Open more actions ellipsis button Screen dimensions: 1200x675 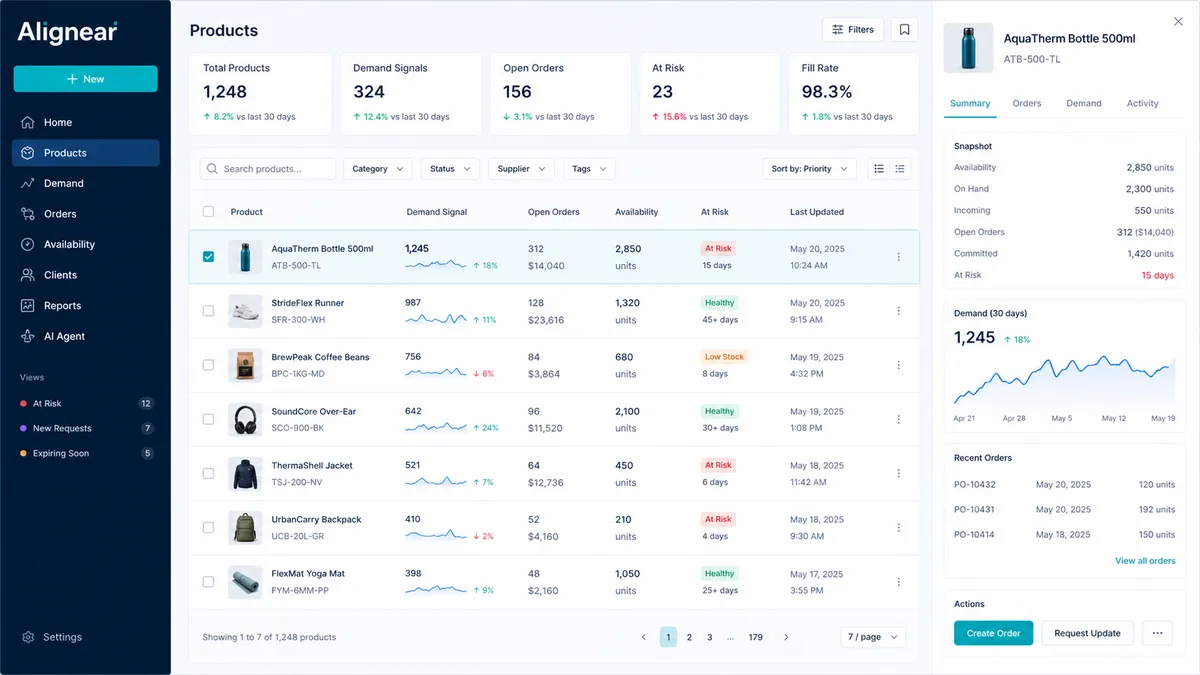click(1157, 633)
